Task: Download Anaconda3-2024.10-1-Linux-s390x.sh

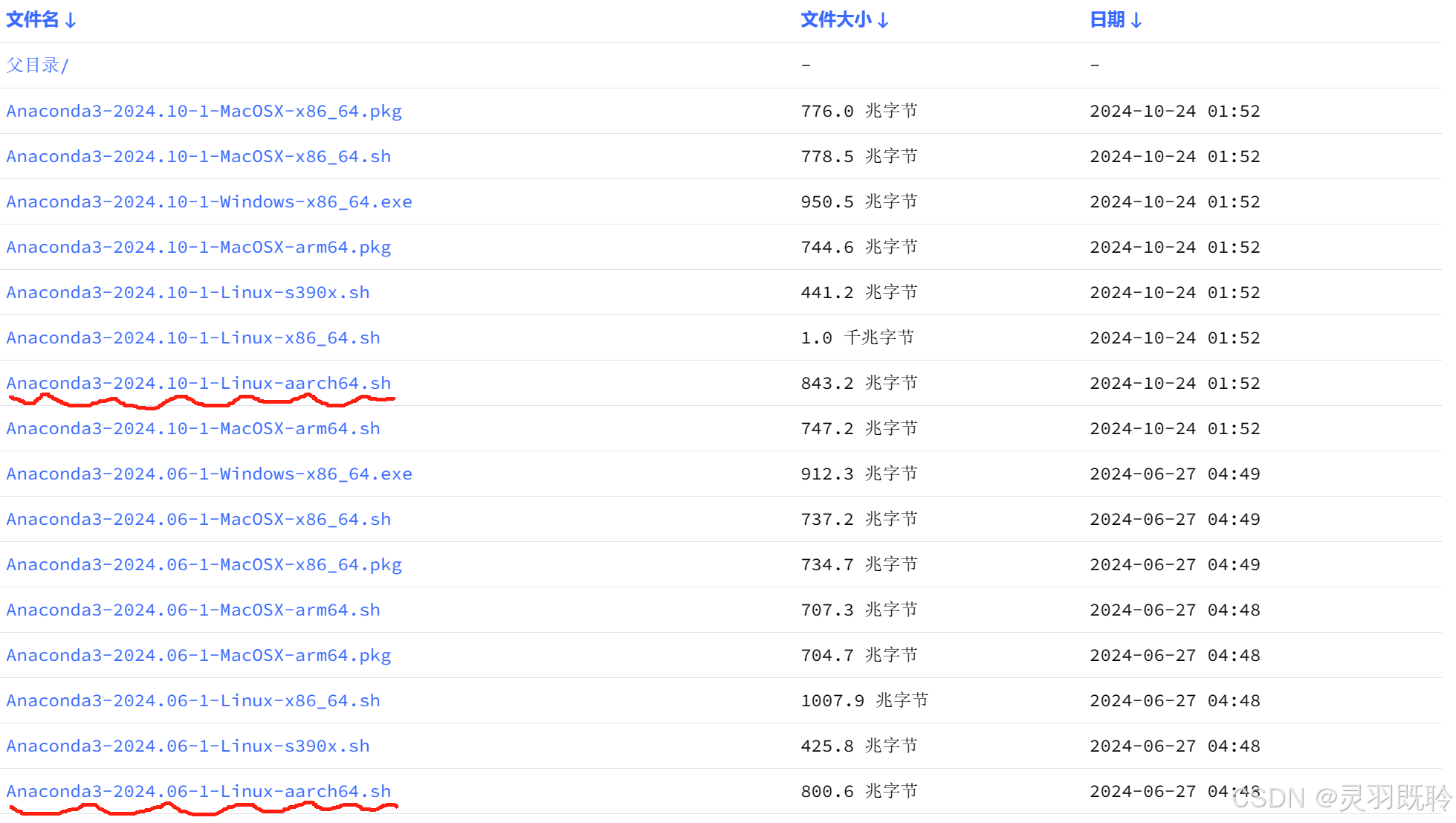Action: pos(188,293)
